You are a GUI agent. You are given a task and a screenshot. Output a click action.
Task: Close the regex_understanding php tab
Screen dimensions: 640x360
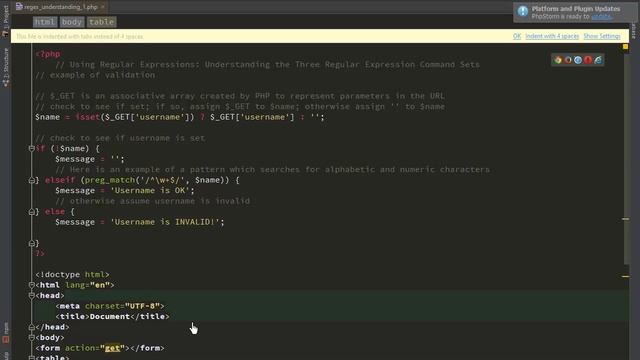(103, 7)
